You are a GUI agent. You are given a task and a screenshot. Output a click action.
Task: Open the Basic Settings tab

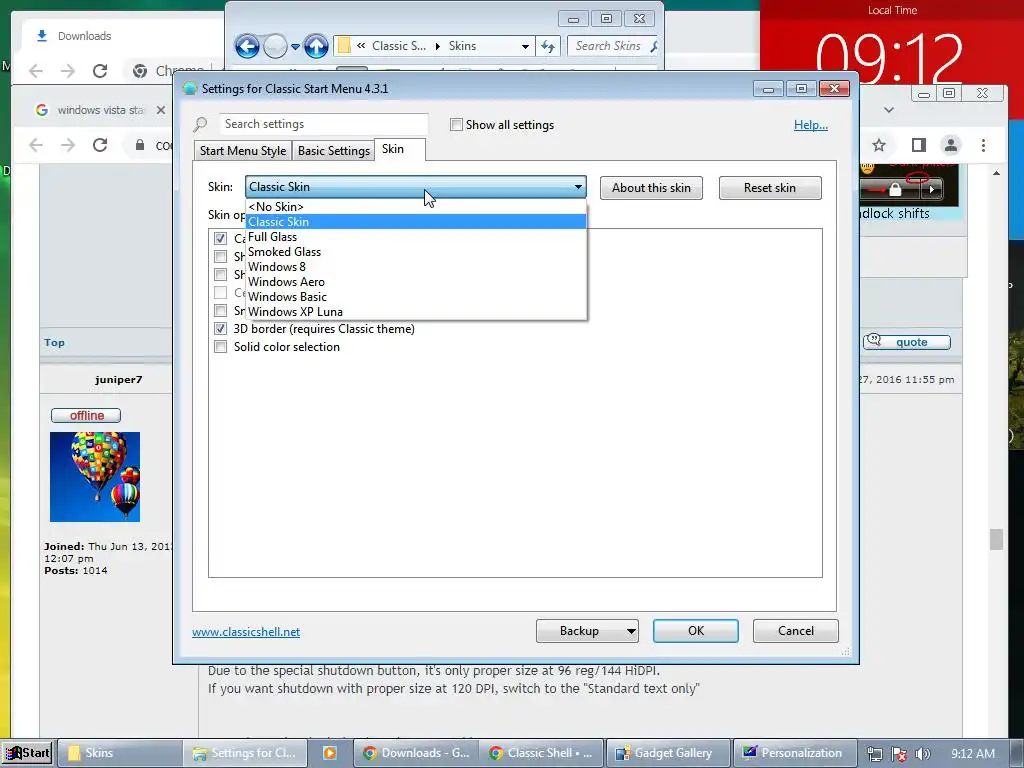(x=334, y=151)
